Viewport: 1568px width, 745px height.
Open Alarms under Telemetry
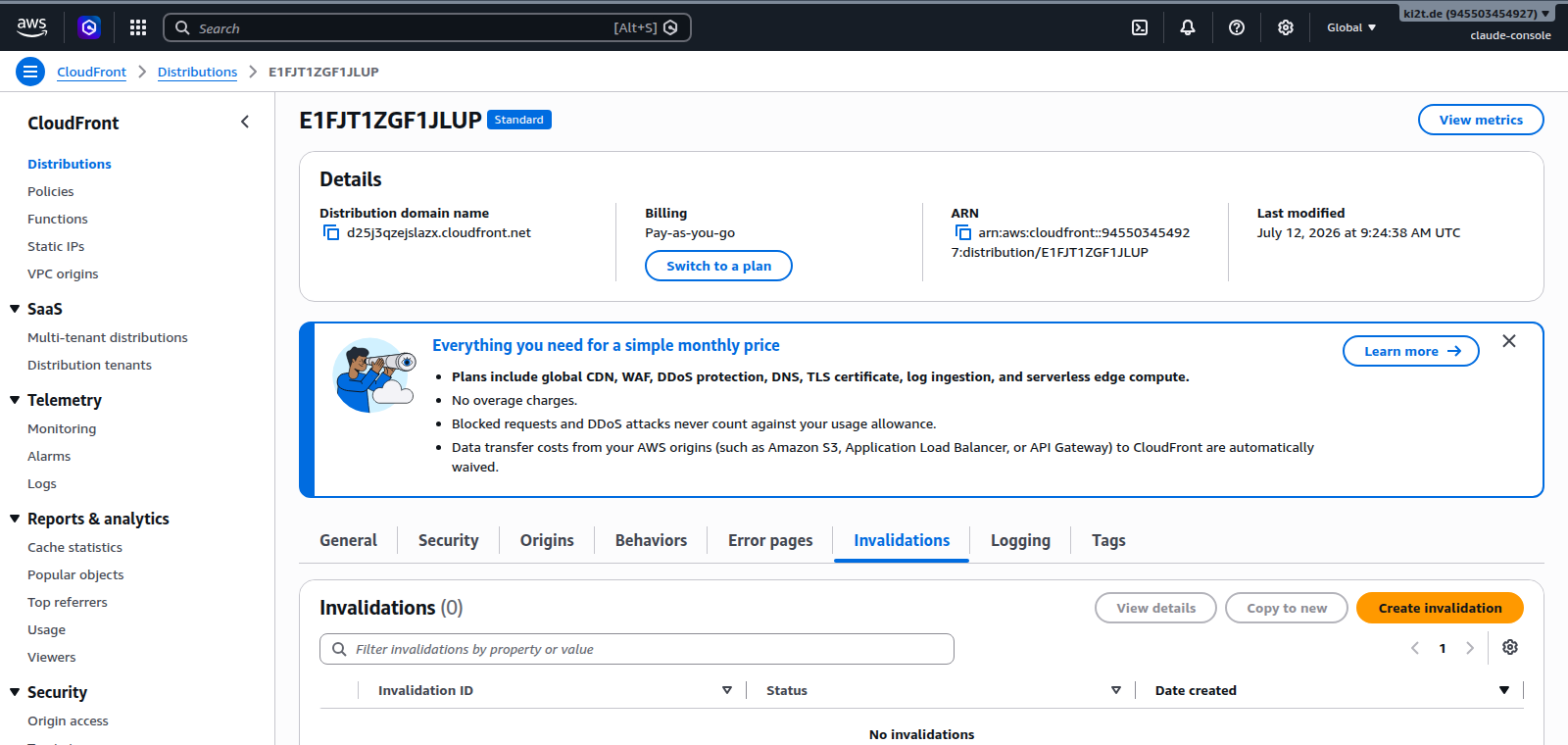click(x=49, y=456)
